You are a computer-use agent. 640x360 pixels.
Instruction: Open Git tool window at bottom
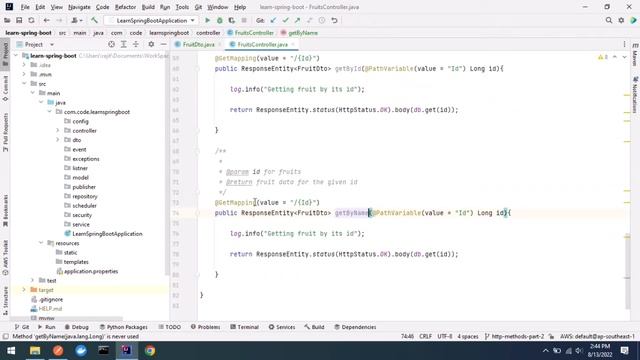point(22,327)
